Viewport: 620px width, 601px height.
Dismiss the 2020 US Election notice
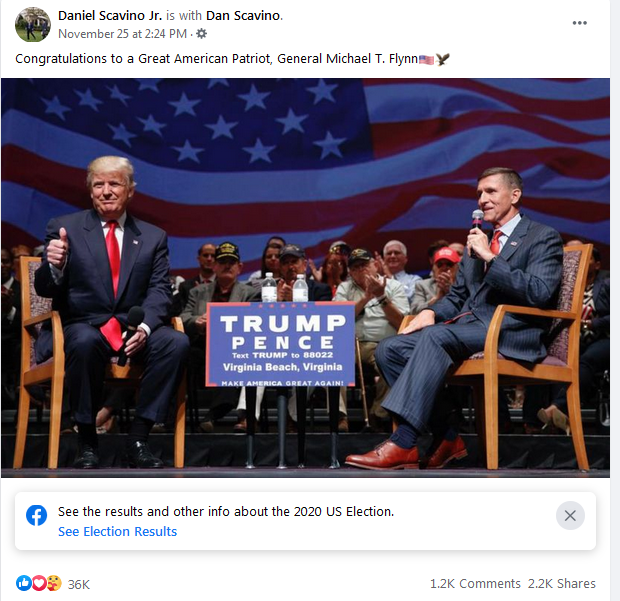[570, 515]
